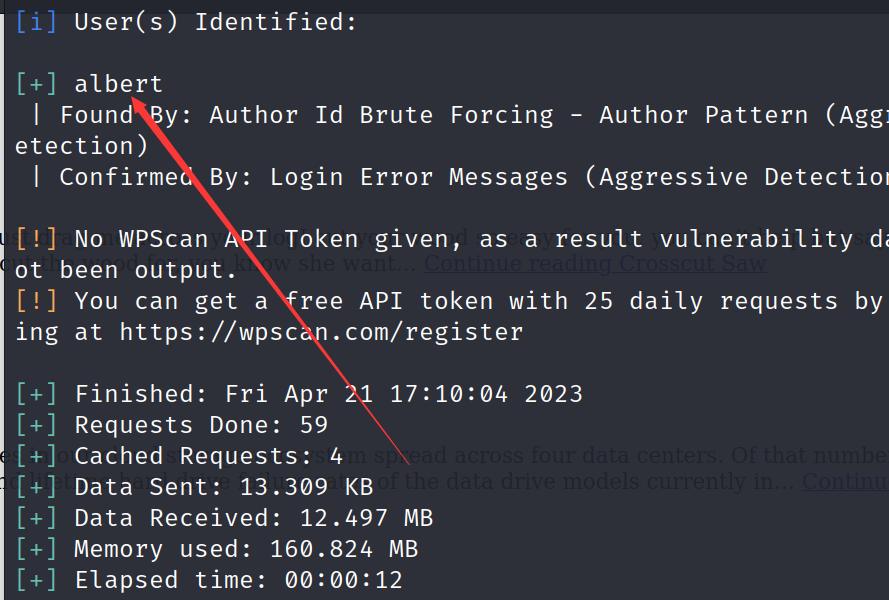This screenshot has height=600, width=889.
Task: Click the orange "[!]" before No WPScan API Token
Action: [x=36, y=239]
